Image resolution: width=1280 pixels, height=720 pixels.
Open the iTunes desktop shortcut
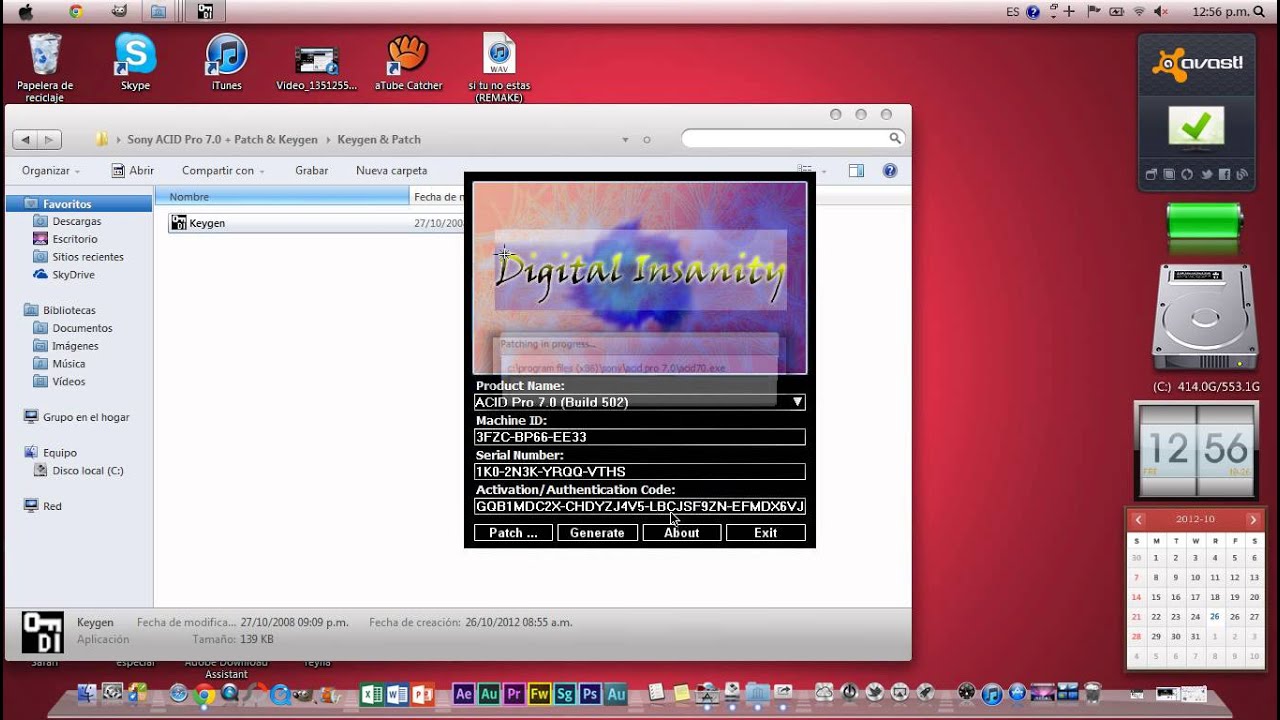click(x=227, y=62)
